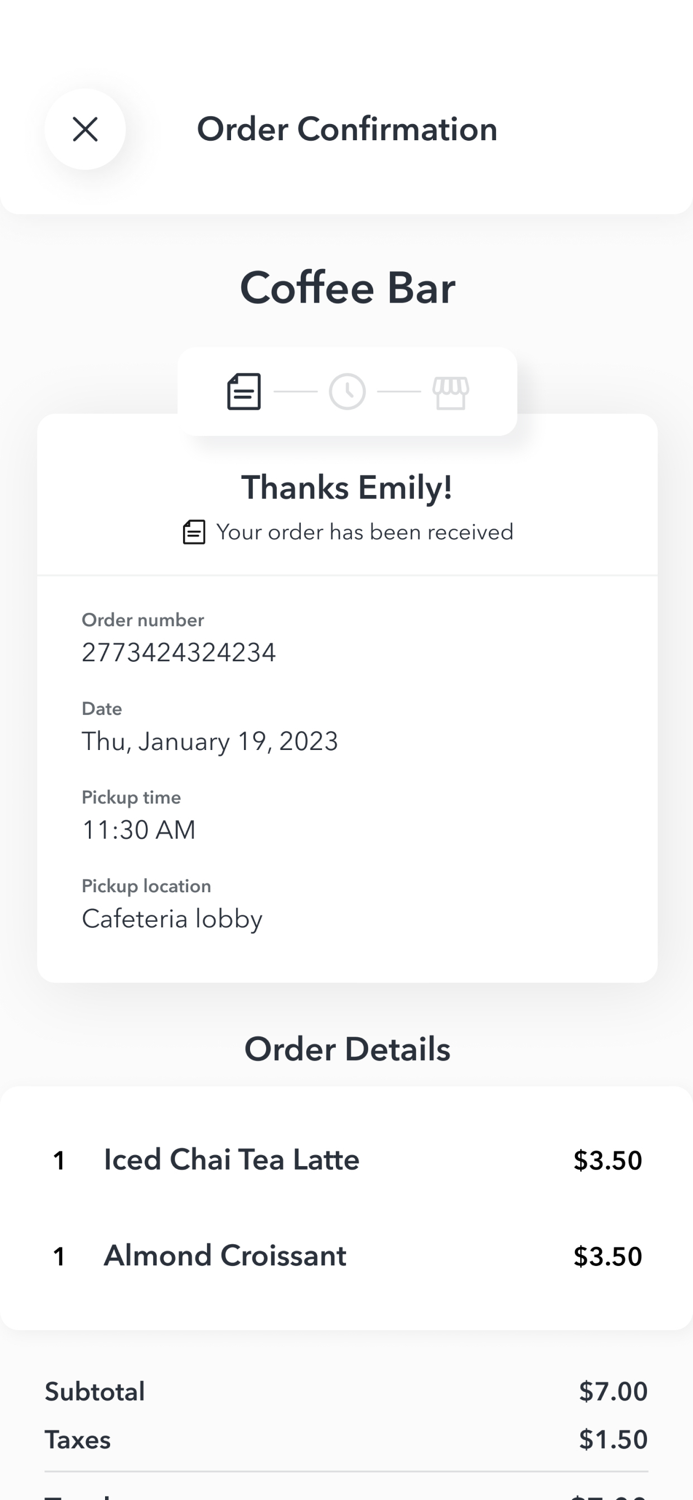Click the pickup time 11:30 AM
Screen dimensions: 693x1500
[x=138, y=830]
